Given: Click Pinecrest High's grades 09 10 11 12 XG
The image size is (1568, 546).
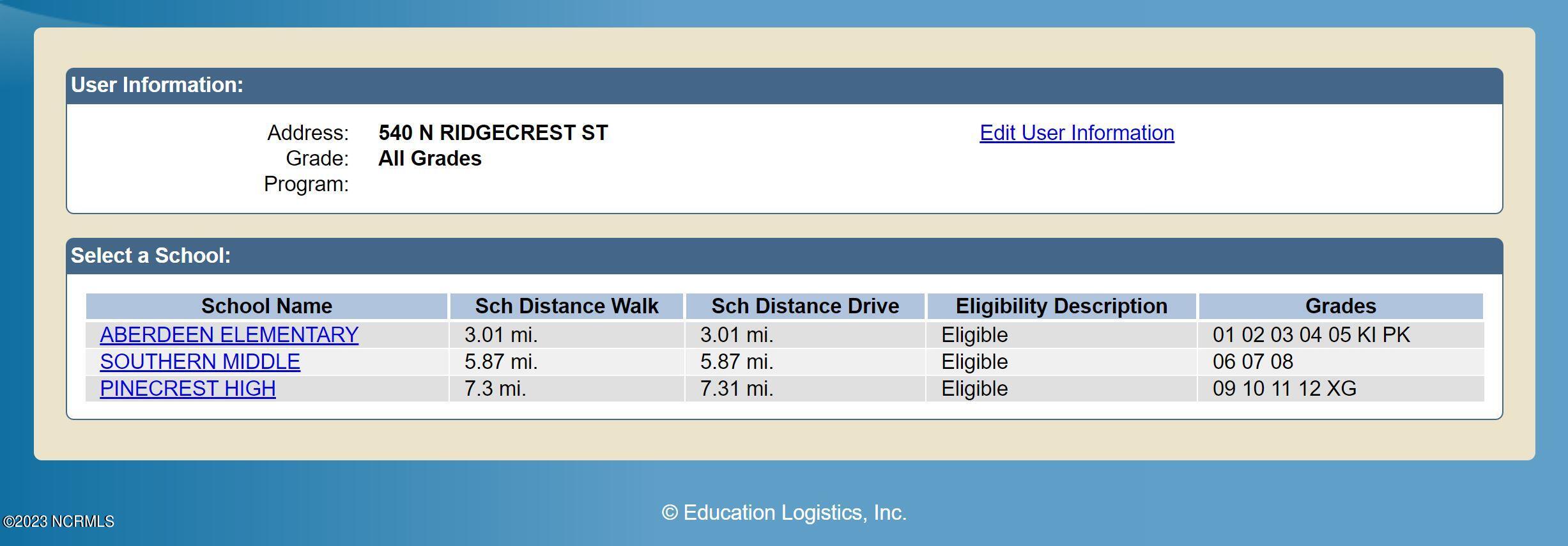Looking at the screenshot, I should click(x=1284, y=389).
